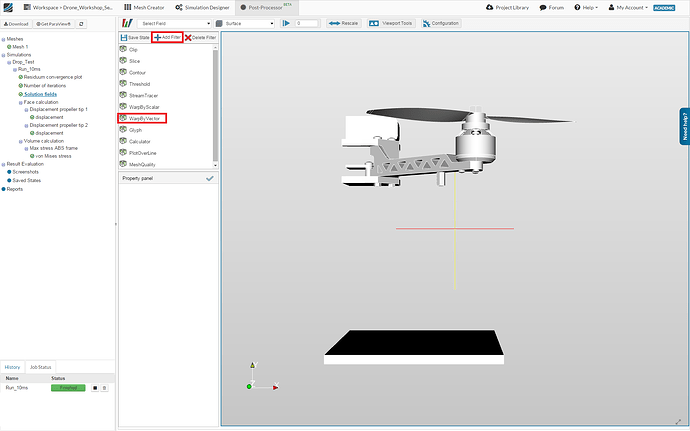The image size is (690, 431).
Task: Apply changes with Property panel checkmark
Action: click(209, 178)
